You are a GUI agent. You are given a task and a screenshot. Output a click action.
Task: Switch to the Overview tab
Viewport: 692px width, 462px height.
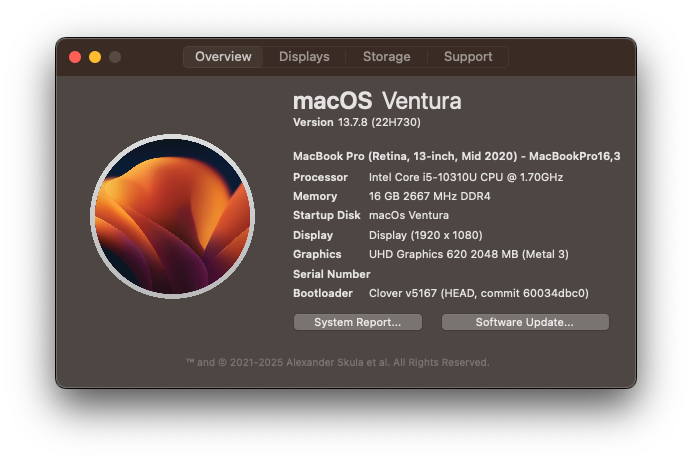tap(223, 57)
